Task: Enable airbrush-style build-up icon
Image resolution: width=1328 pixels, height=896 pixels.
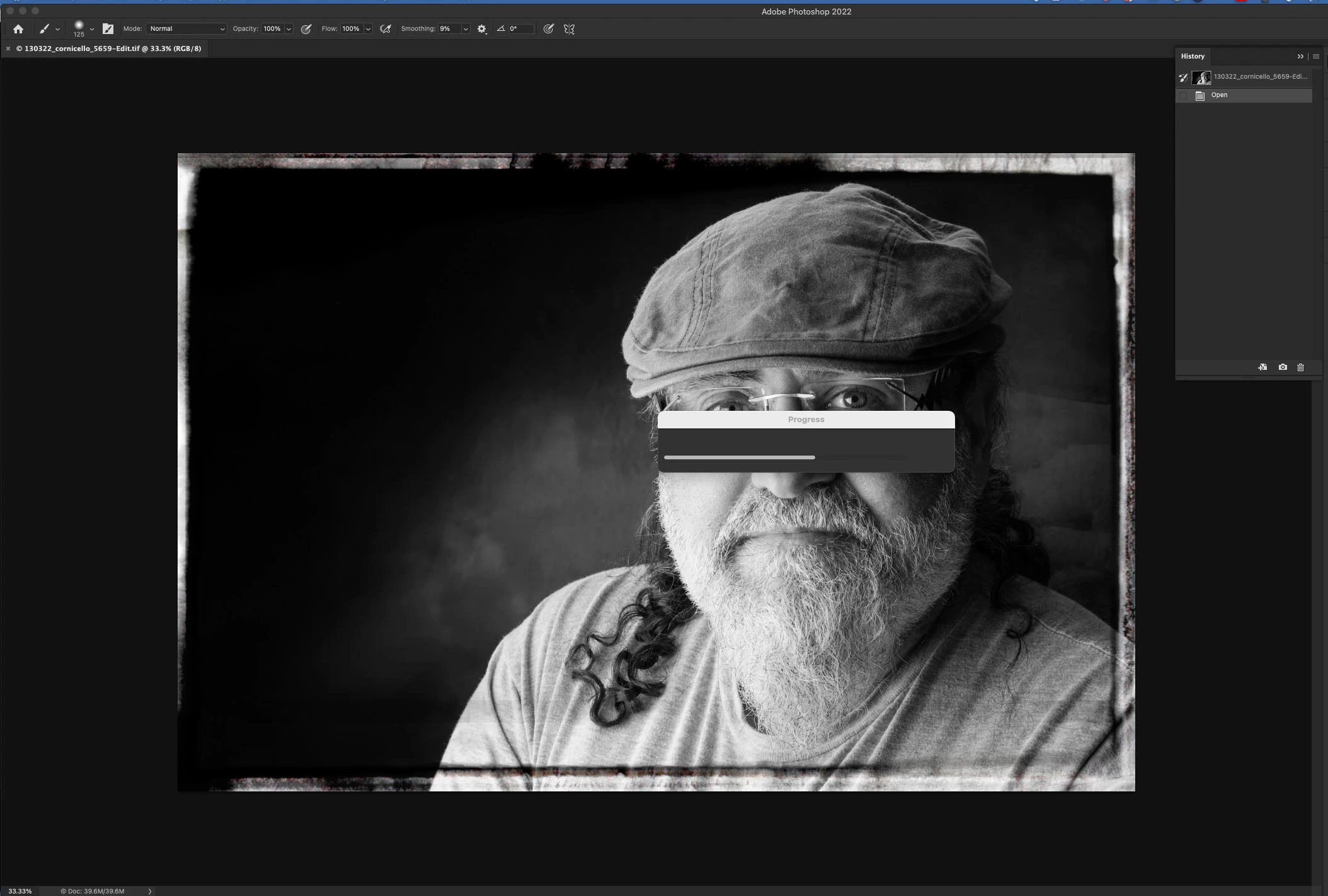Action: click(x=386, y=29)
